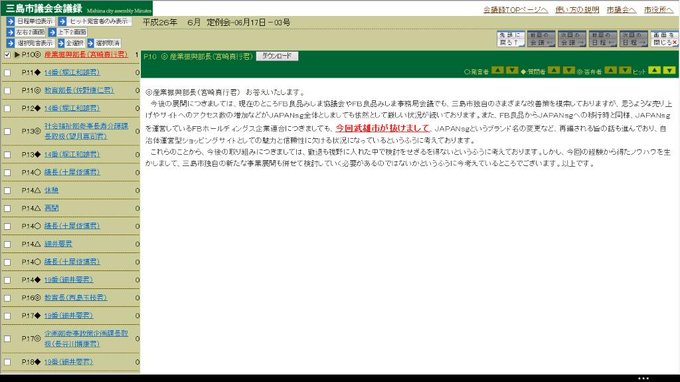This screenshot has width=680, height=382.
Task: Select 上下2画面 split layout
Action: [x=68, y=32]
